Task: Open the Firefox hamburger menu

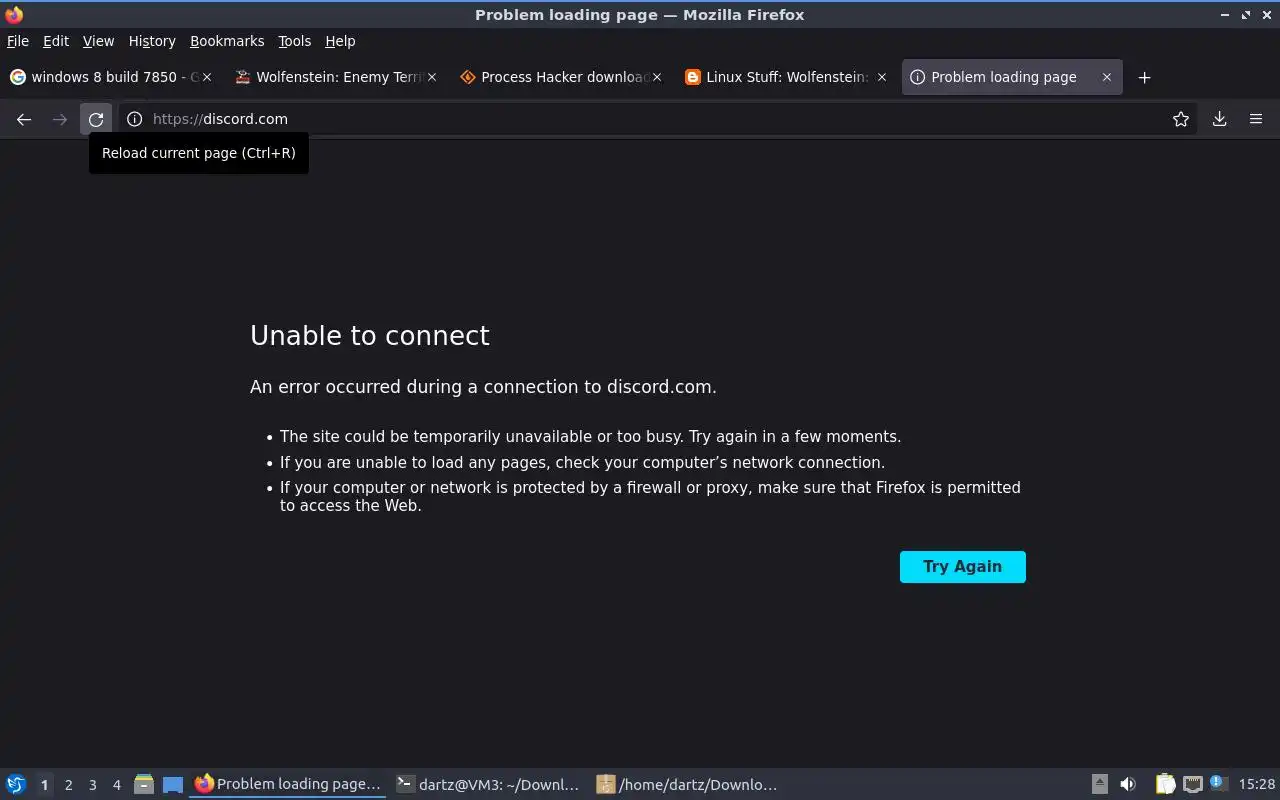Action: point(1256,119)
